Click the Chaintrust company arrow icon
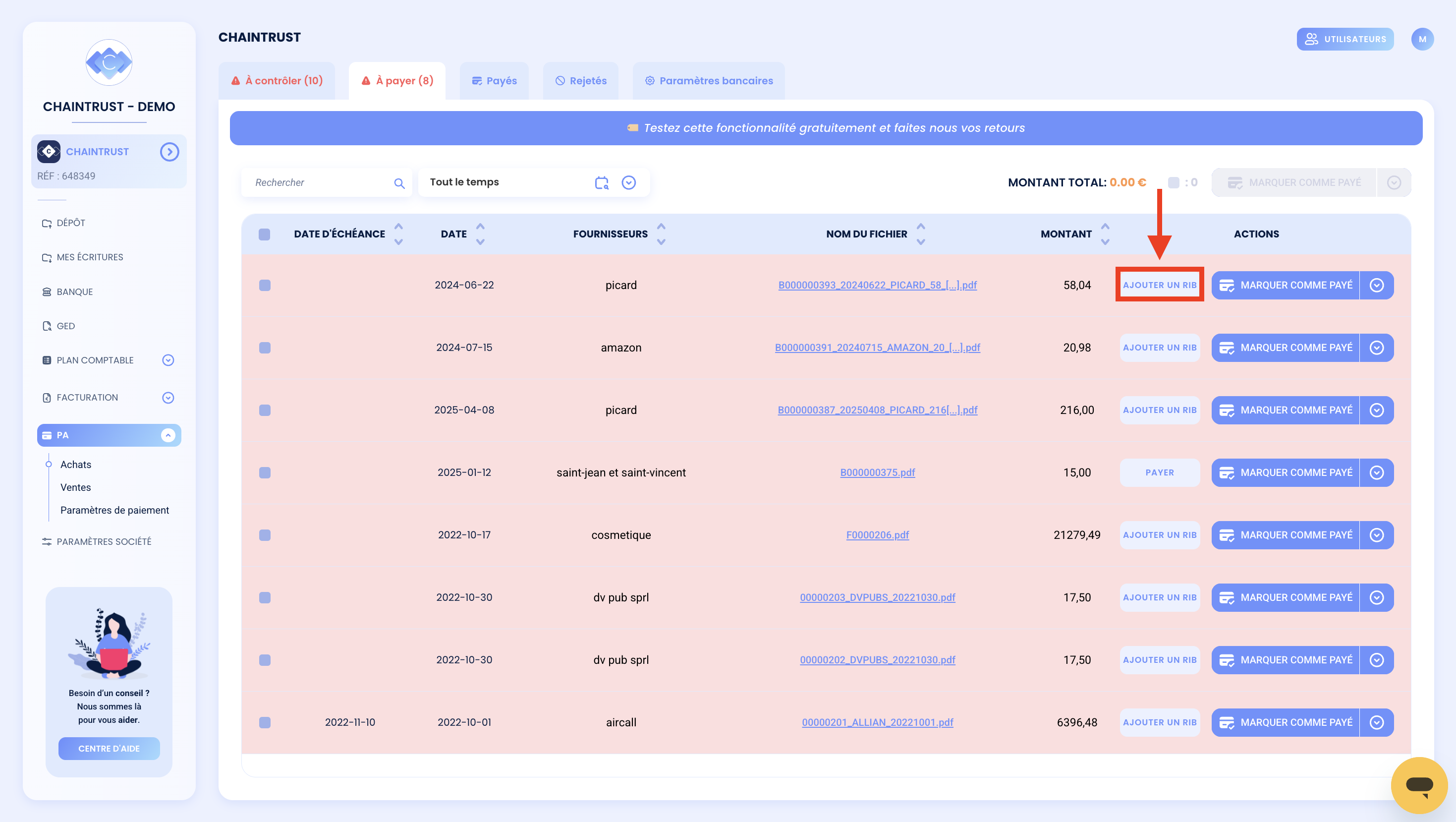 [x=169, y=152]
